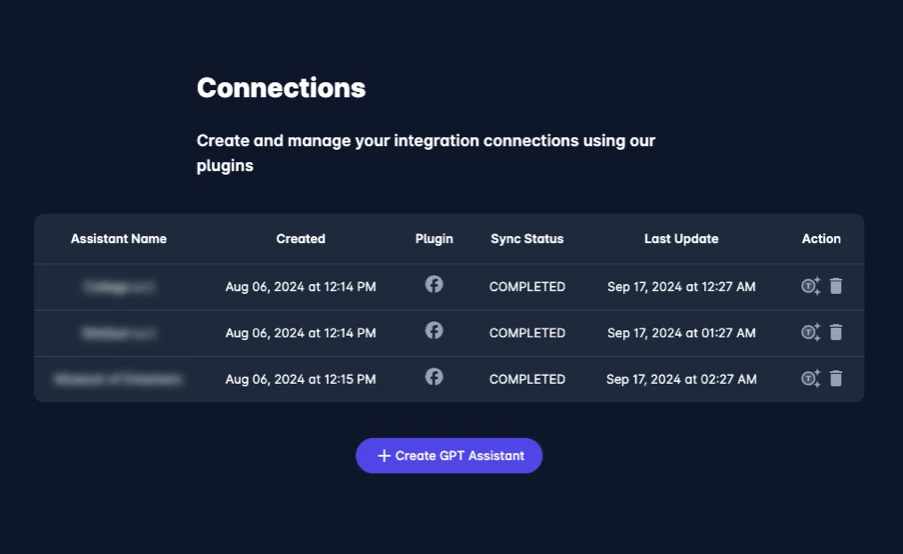Click the Created column header

[x=301, y=239]
